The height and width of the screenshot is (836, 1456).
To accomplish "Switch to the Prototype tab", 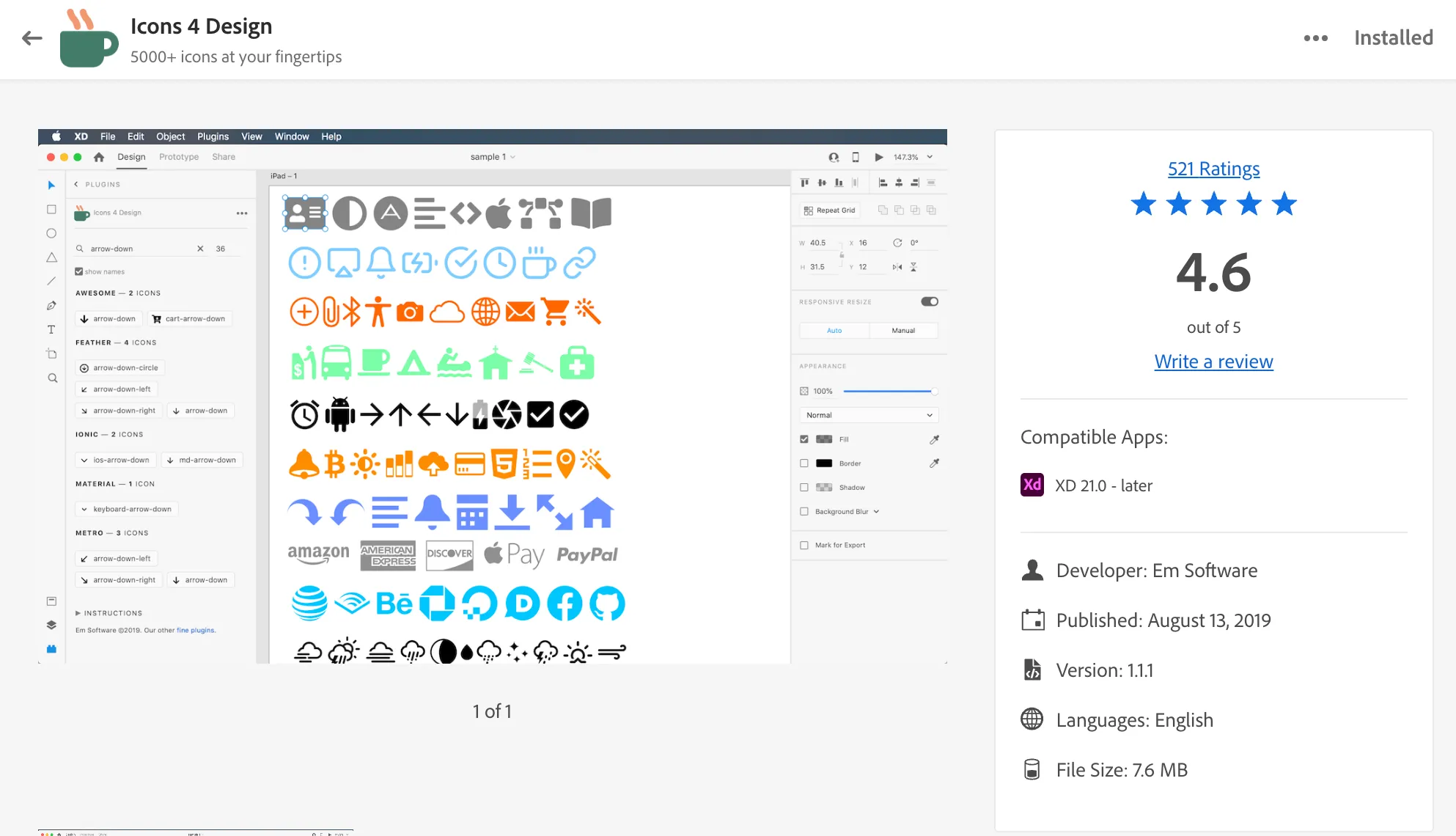I will coord(179,157).
